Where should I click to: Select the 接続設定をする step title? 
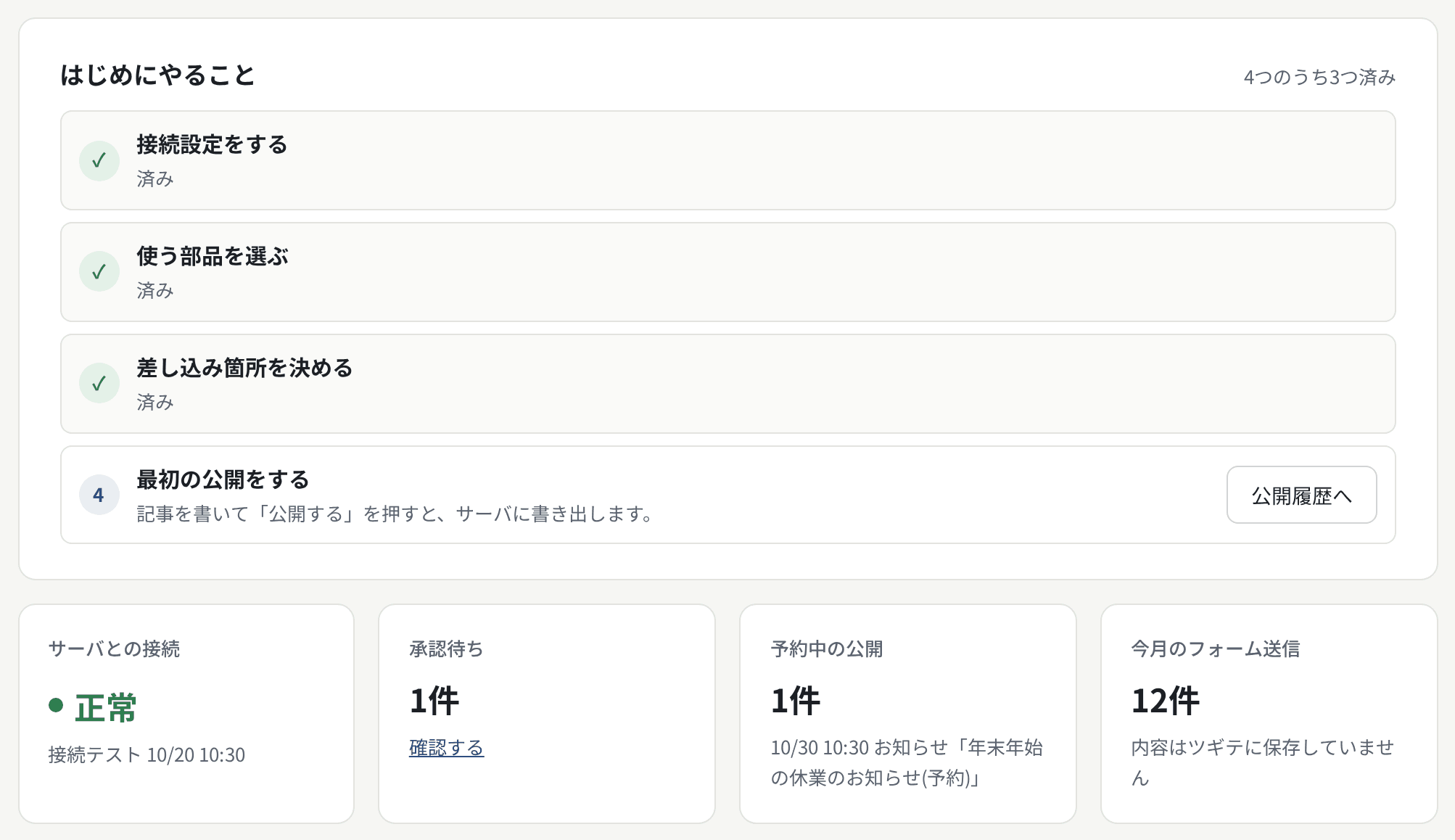[212, 144]
